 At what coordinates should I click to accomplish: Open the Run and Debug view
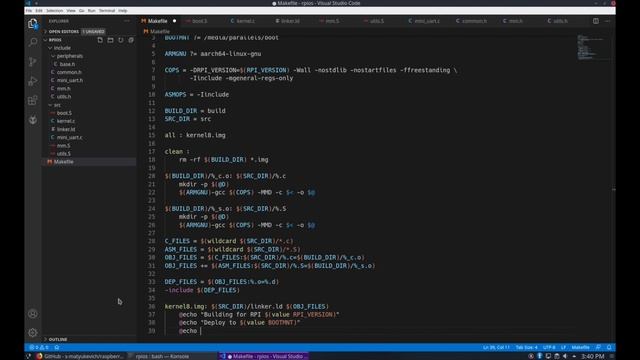coord(33,81)
